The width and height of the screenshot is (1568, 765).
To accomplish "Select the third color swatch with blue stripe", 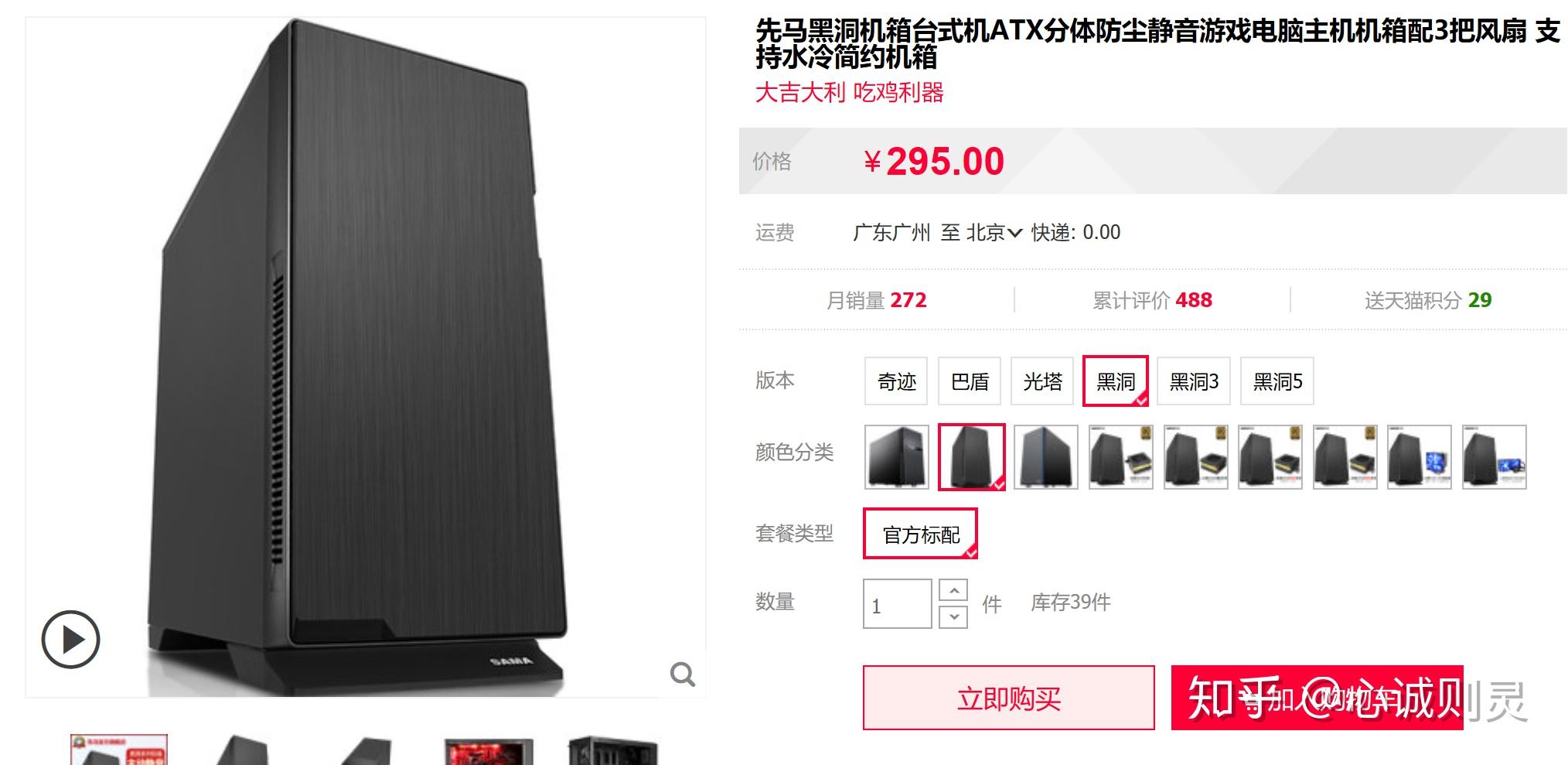I will tap(1046, 457).
